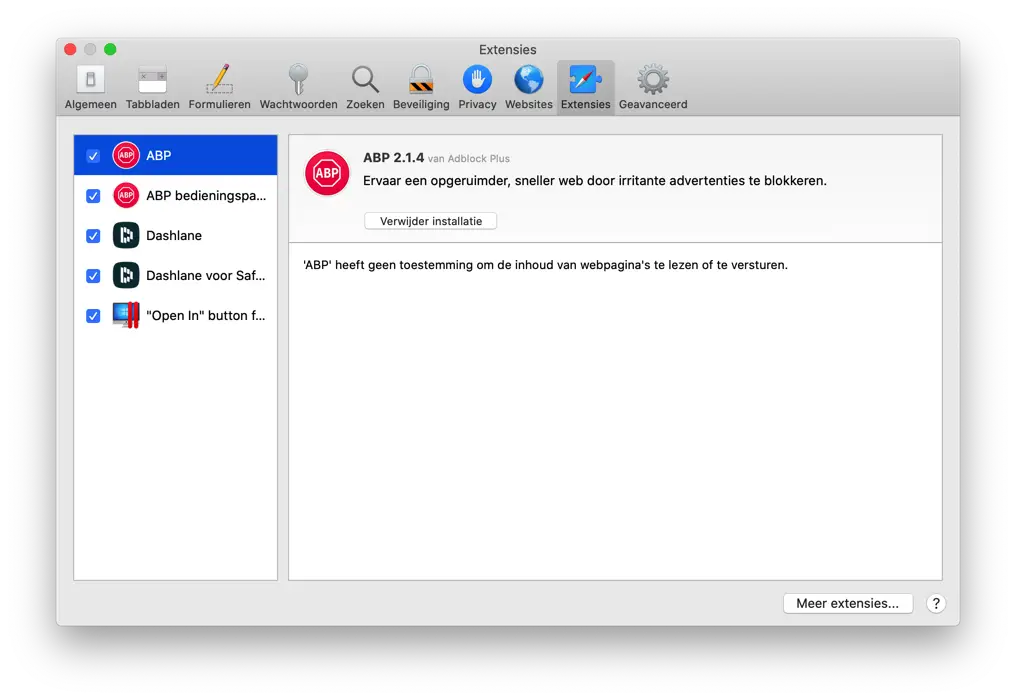This screenshot has width=1016, height=700.
Task: Toggle the ABP bedieningspaneel checkbox
Action: [x=93, y=196]
